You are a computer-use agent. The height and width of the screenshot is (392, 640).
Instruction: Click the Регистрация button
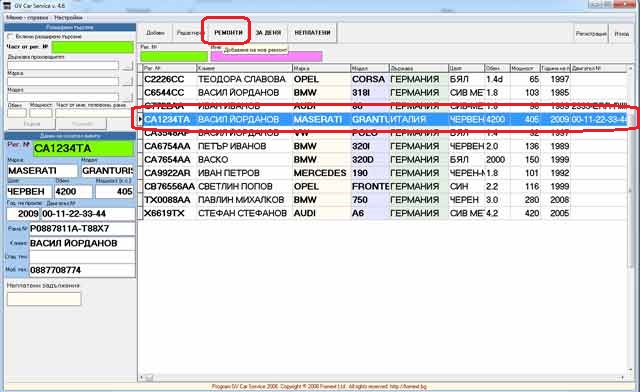click(x=591, y=34)
